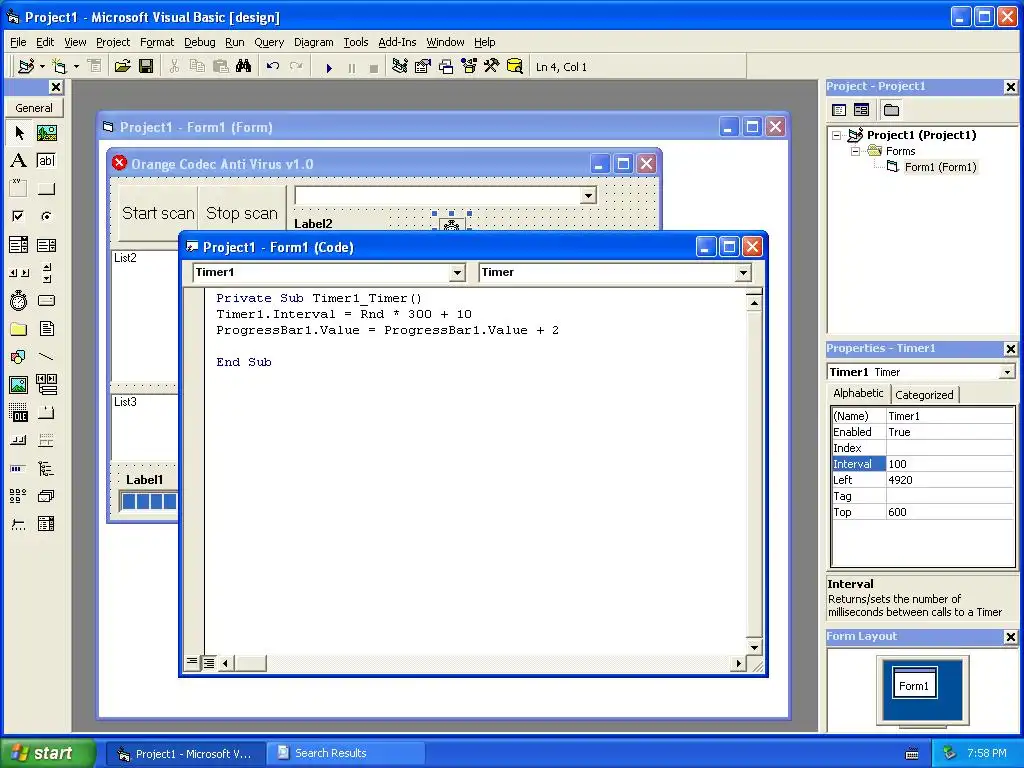Select the FileListBox control tool
Screen dimensions: 1024x768
46,328
